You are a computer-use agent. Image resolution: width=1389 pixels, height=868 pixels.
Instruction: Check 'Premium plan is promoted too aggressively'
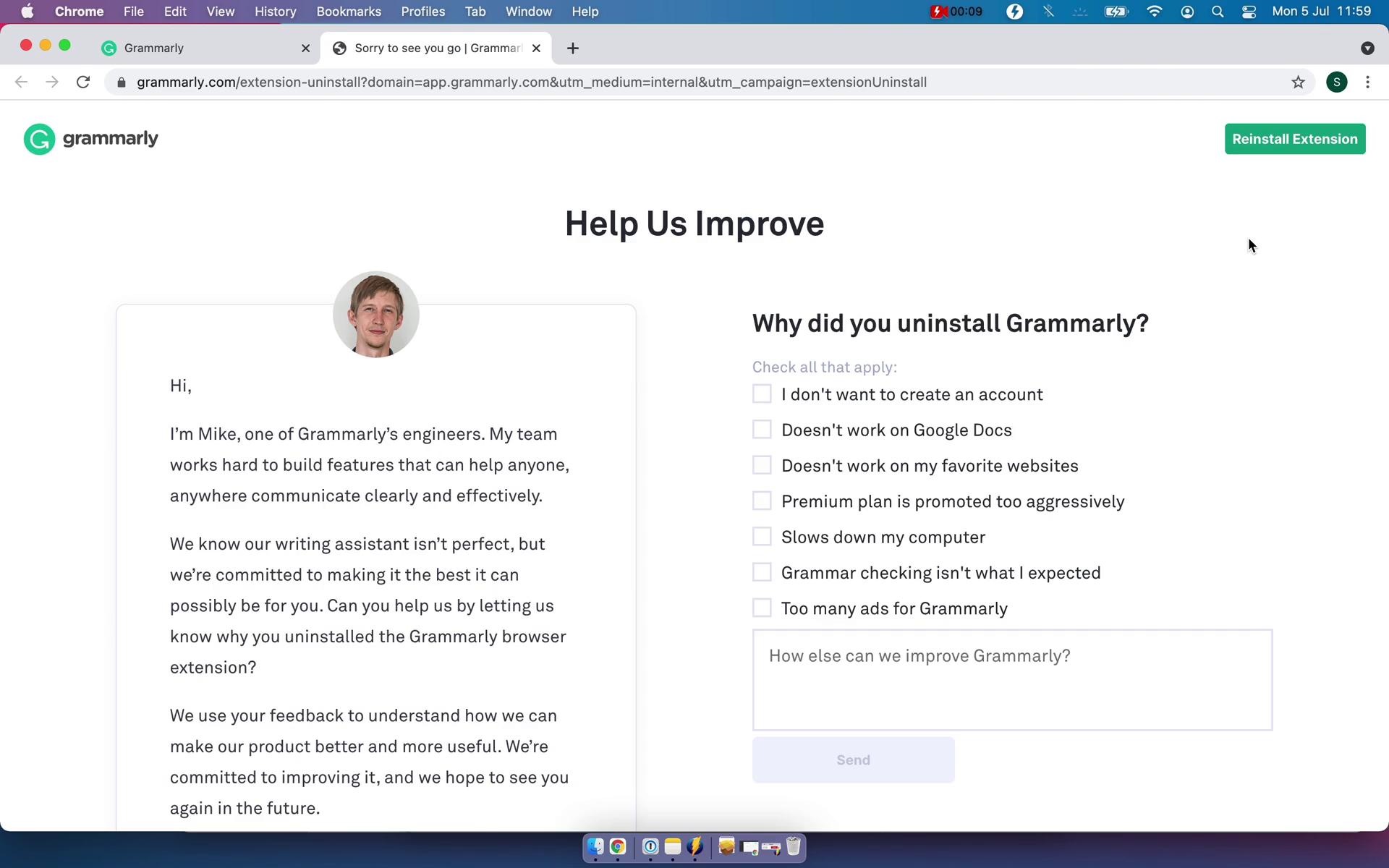click(762, 501)
